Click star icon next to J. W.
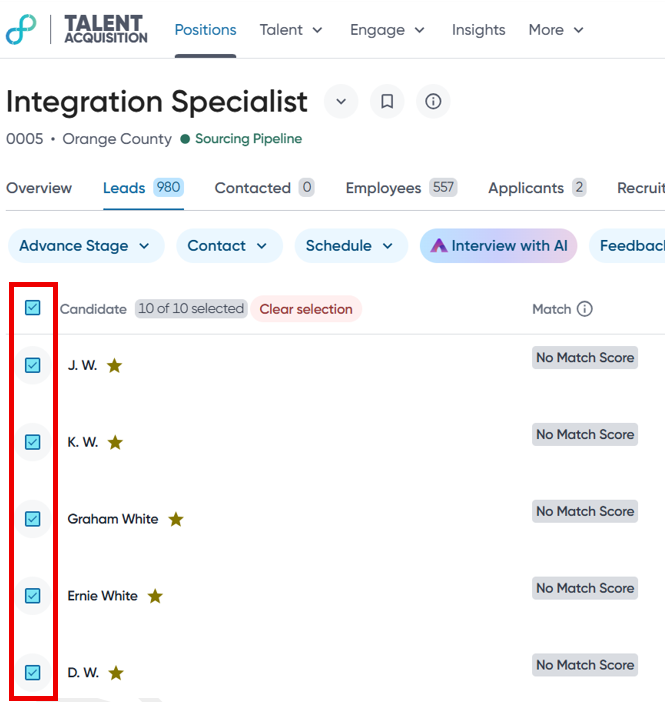The image size is (667, 702). click(114, 366)
